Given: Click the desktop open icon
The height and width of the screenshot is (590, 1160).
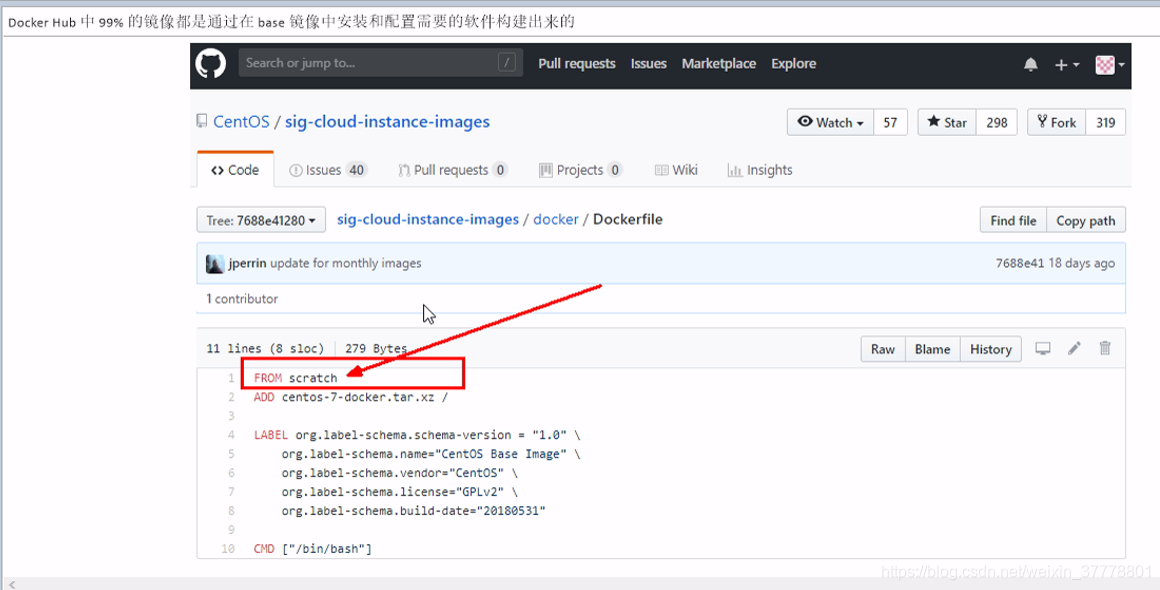Looking at the screenshot, I should tap(1042, 348).
